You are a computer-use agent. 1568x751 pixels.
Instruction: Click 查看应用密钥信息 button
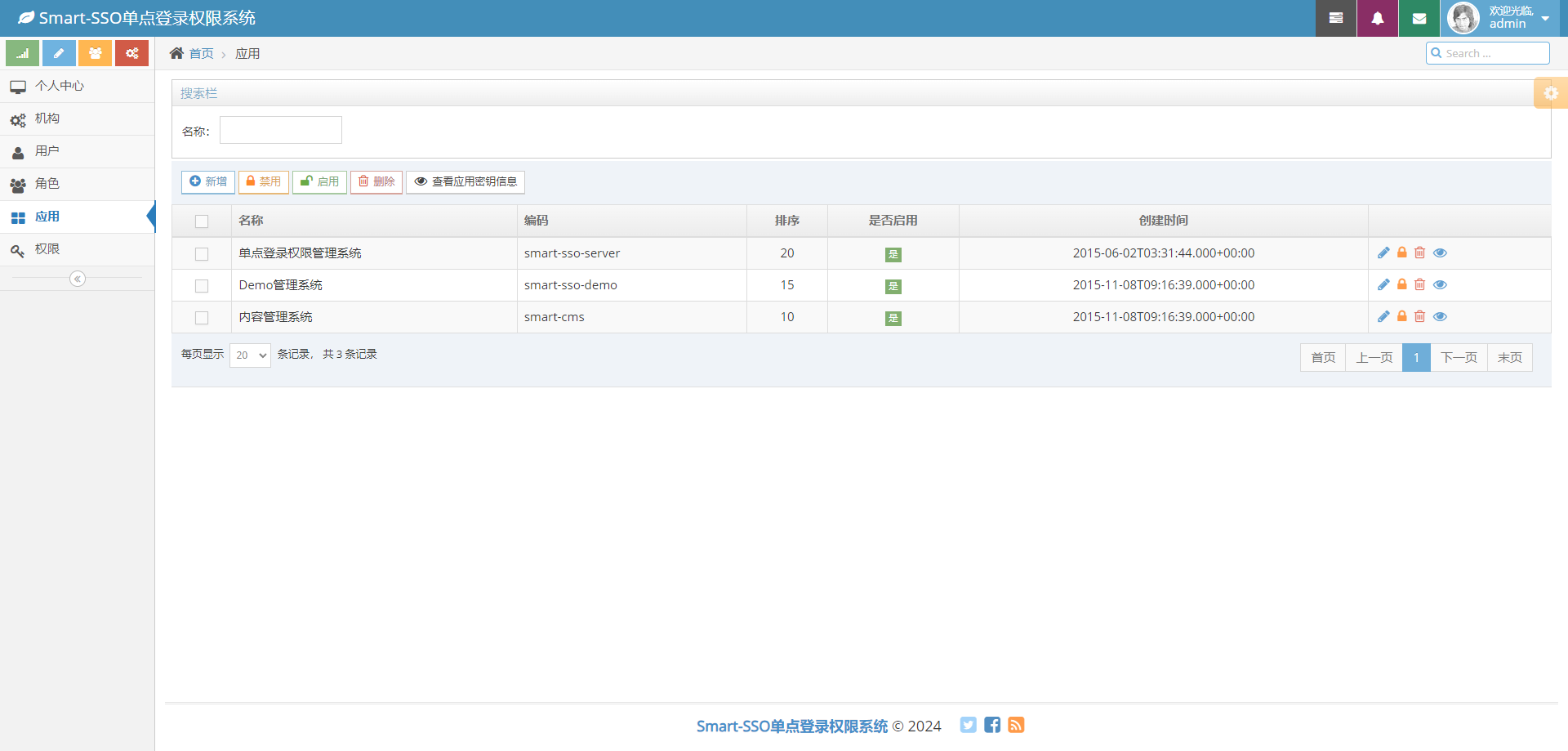pyautogui.click(x=465, y=181)
